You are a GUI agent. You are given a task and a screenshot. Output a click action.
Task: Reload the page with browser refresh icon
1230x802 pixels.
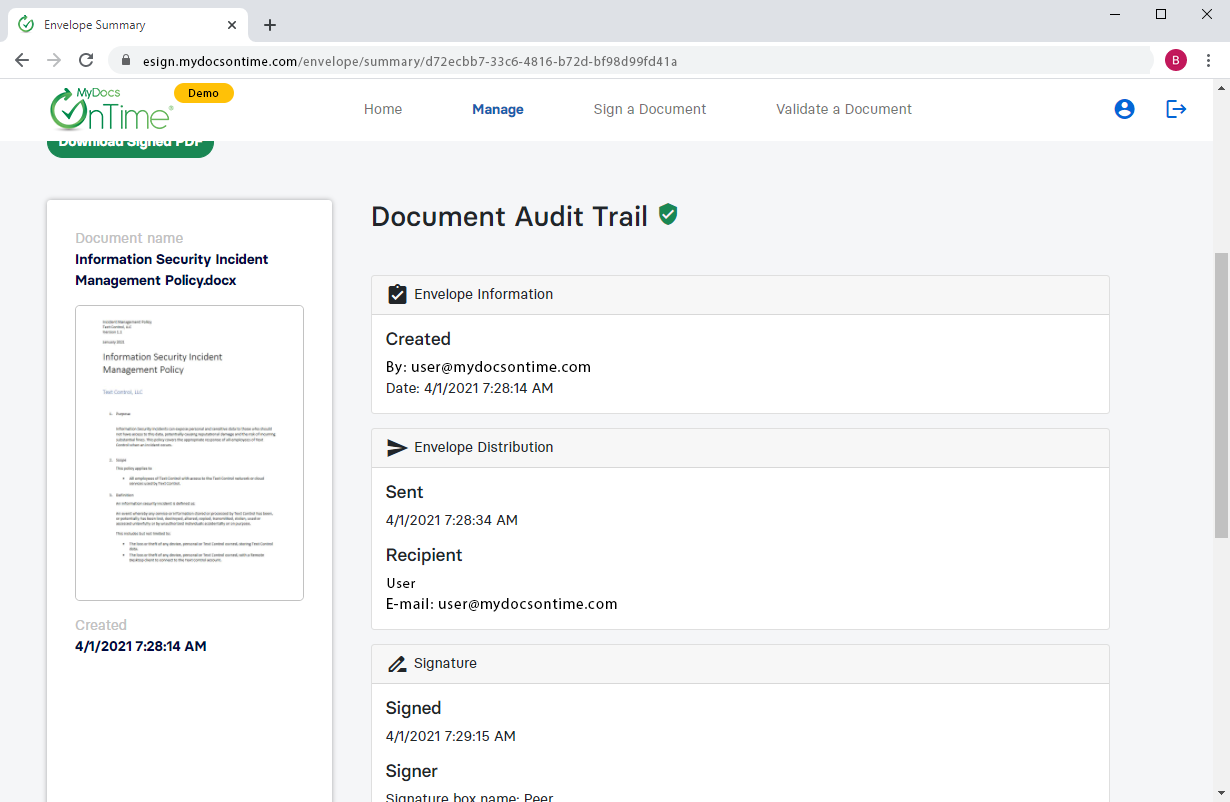pyautogui.click(x=86, y=60)
